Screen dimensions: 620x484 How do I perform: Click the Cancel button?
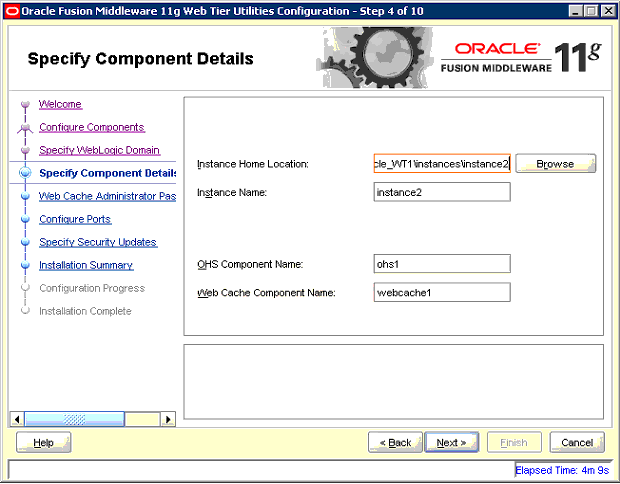[577, 442]
